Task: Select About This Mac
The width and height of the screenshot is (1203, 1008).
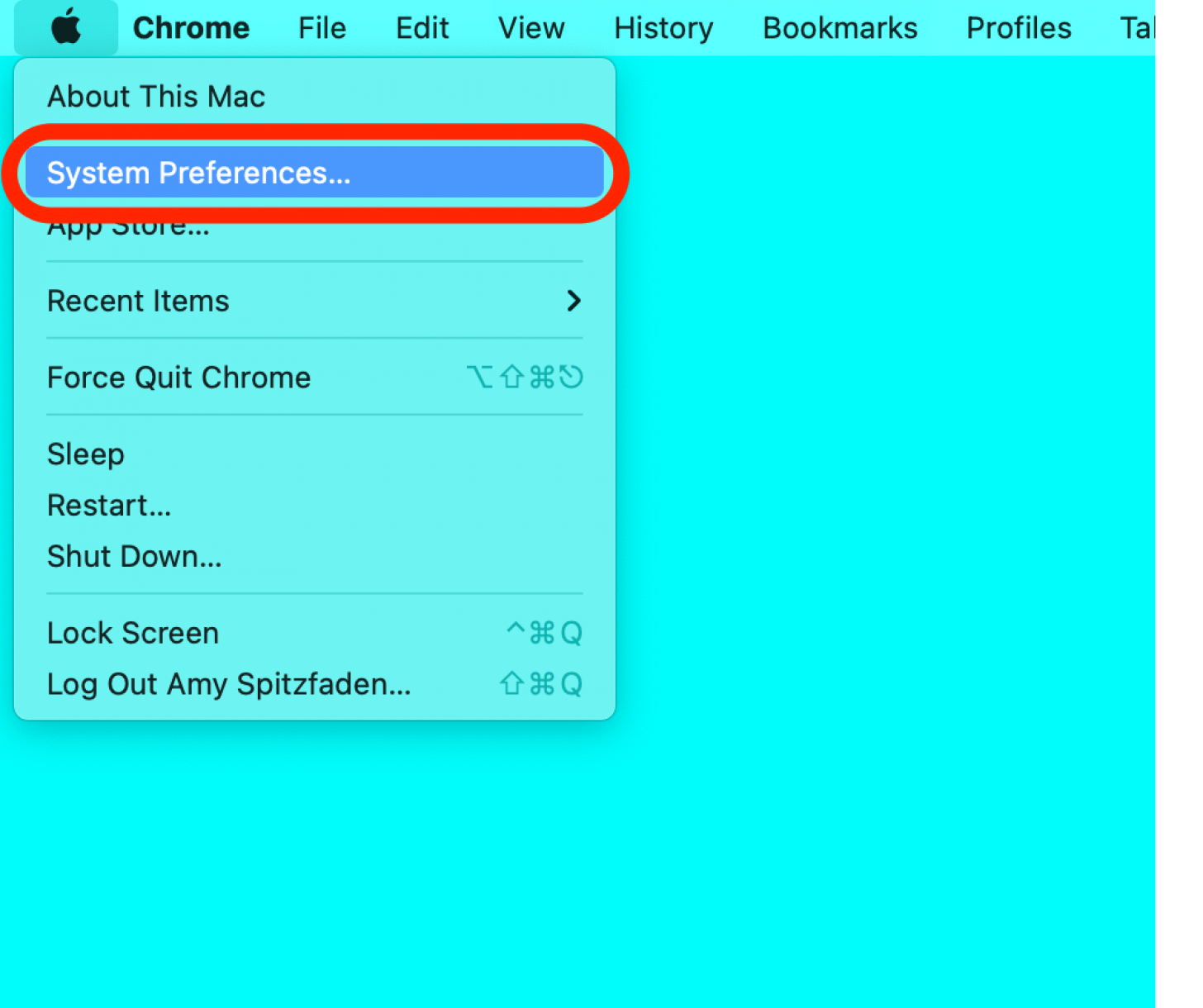Action: pyautogui.click(x=156, y=96)
